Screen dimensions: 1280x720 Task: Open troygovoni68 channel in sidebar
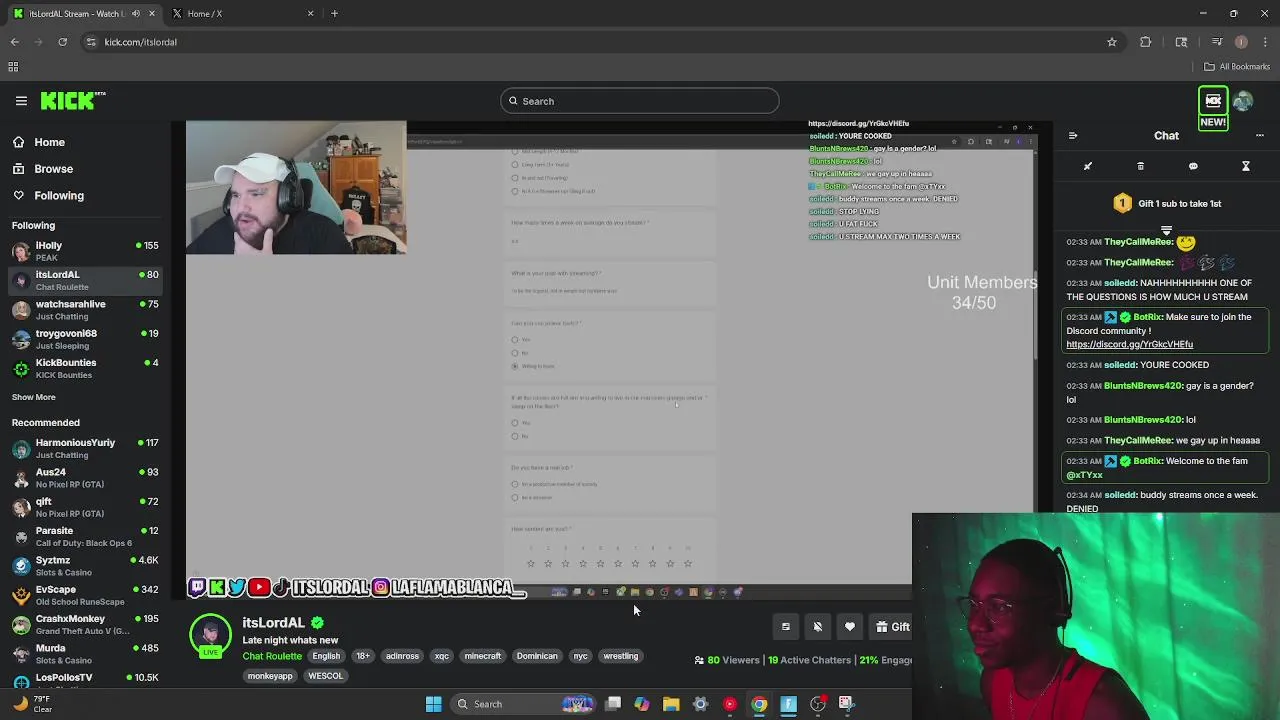pos(85,339)
